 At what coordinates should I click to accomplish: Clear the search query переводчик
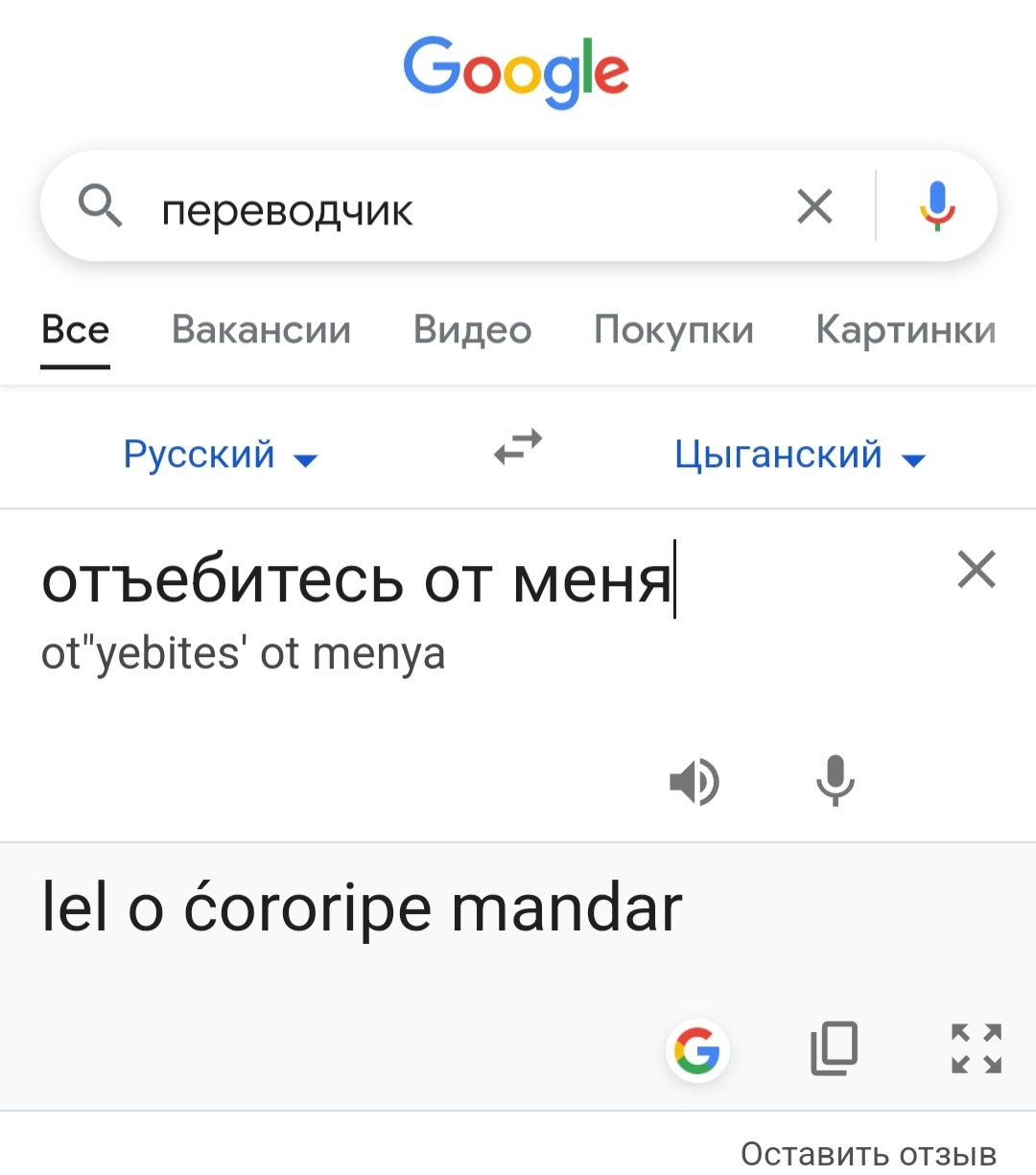(x=814, y=206)
